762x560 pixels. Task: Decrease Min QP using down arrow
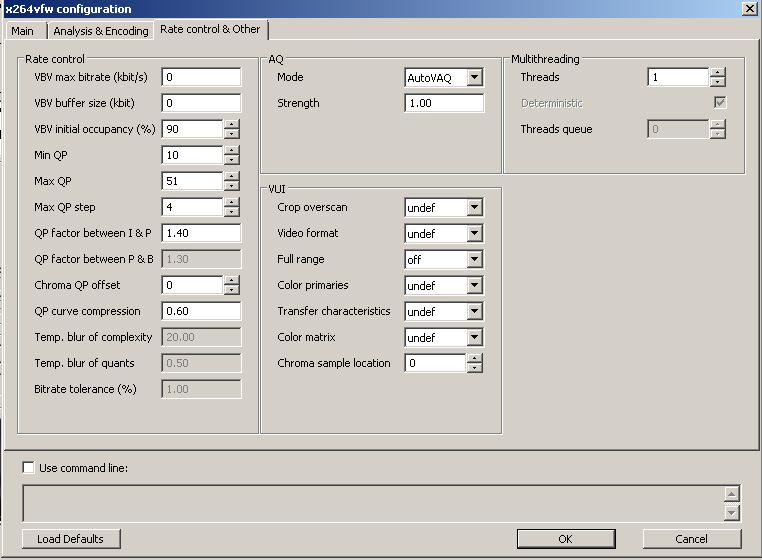tap(232, 160)
